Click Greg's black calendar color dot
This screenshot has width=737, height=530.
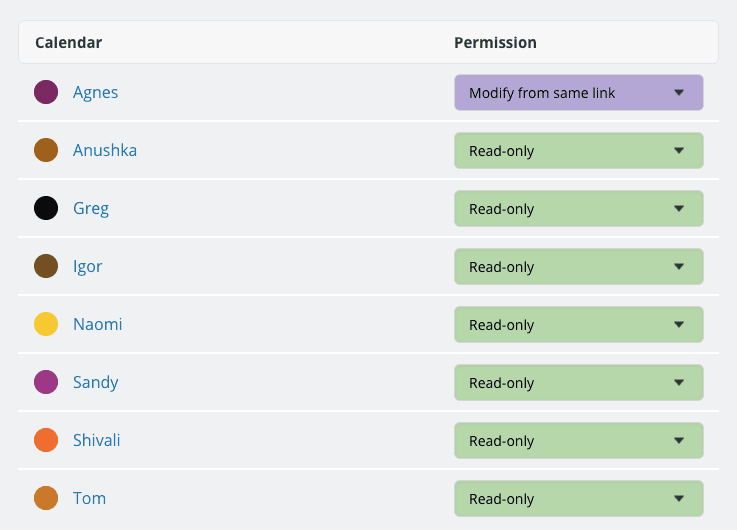tap(45, 209)
